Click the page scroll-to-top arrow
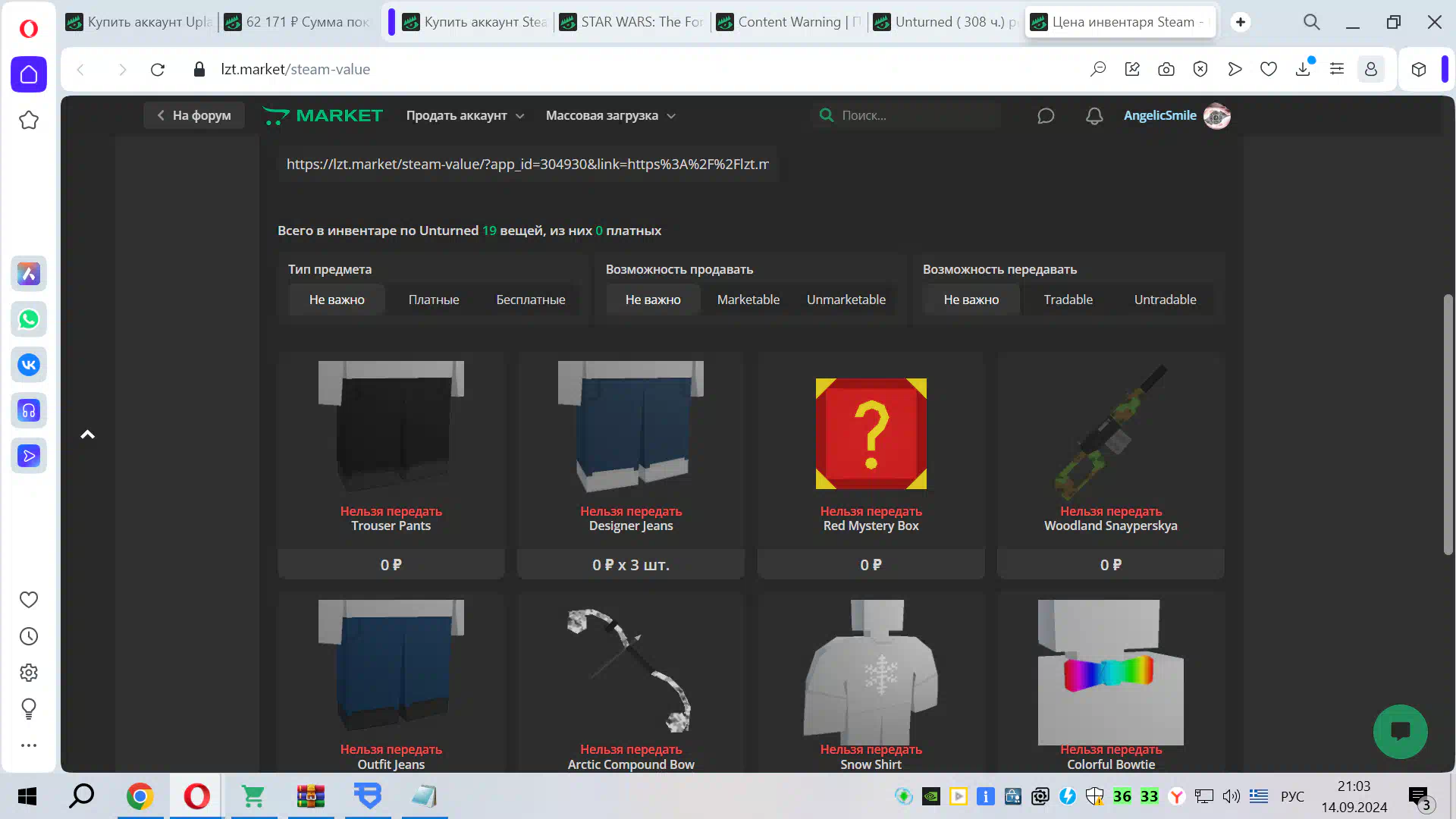The width and height of the screenshot is (1456, 819). 88,435
